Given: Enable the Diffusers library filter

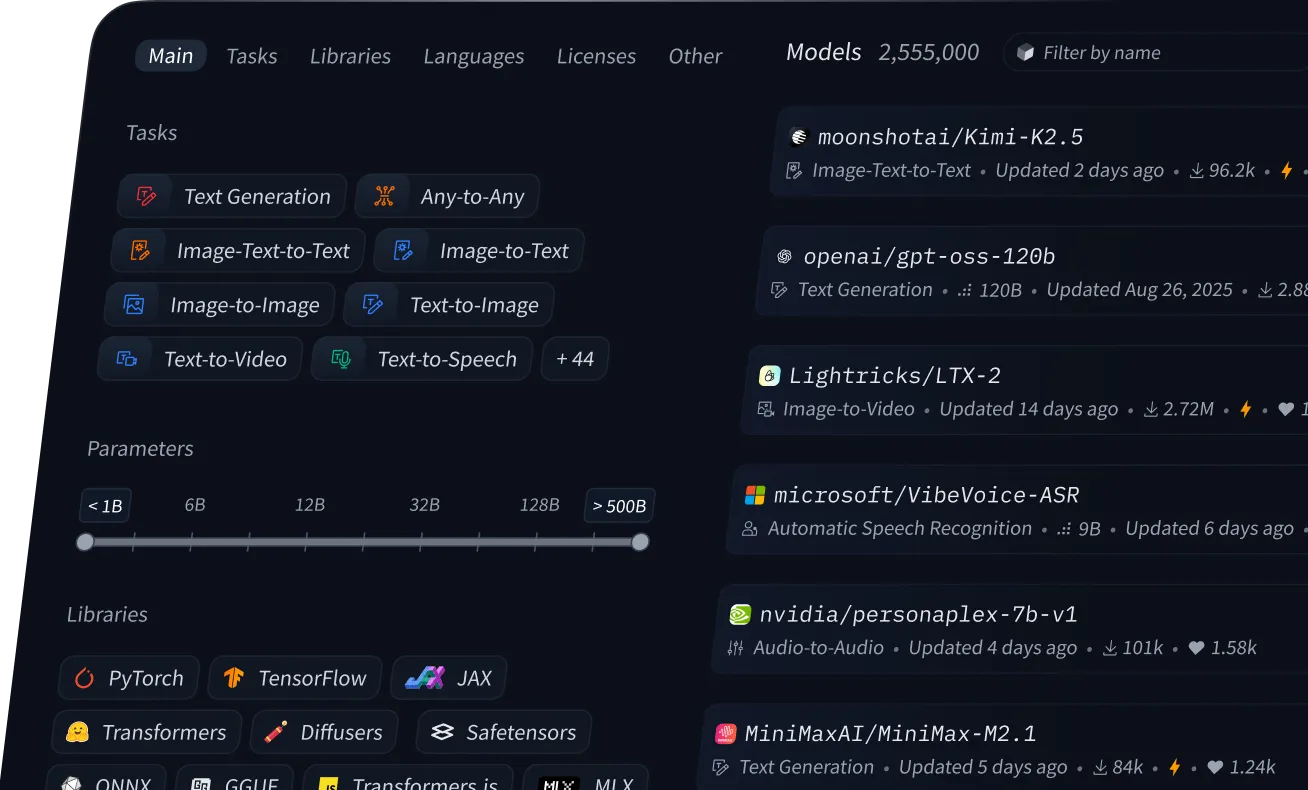Looking at the screenshot, I should [x=324, y=732].
